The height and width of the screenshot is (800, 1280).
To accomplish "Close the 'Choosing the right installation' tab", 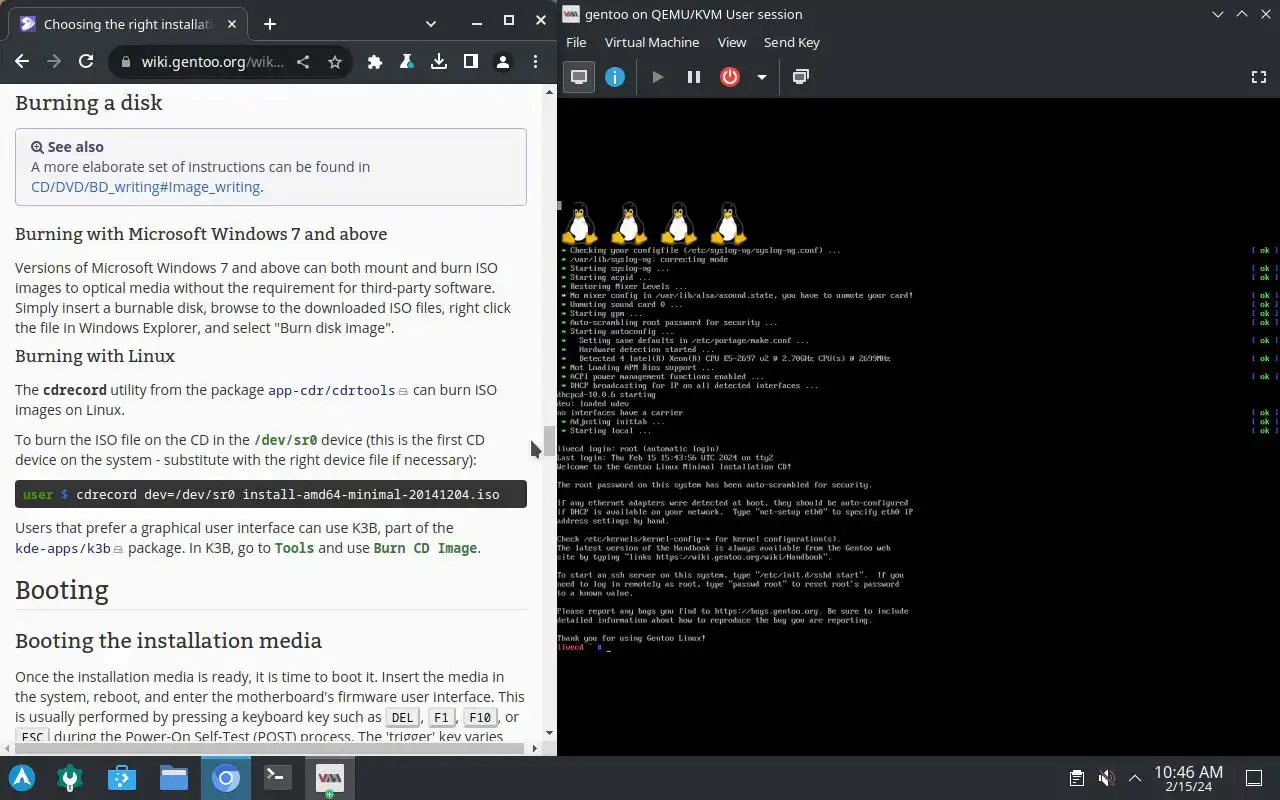I will (233, 23).
